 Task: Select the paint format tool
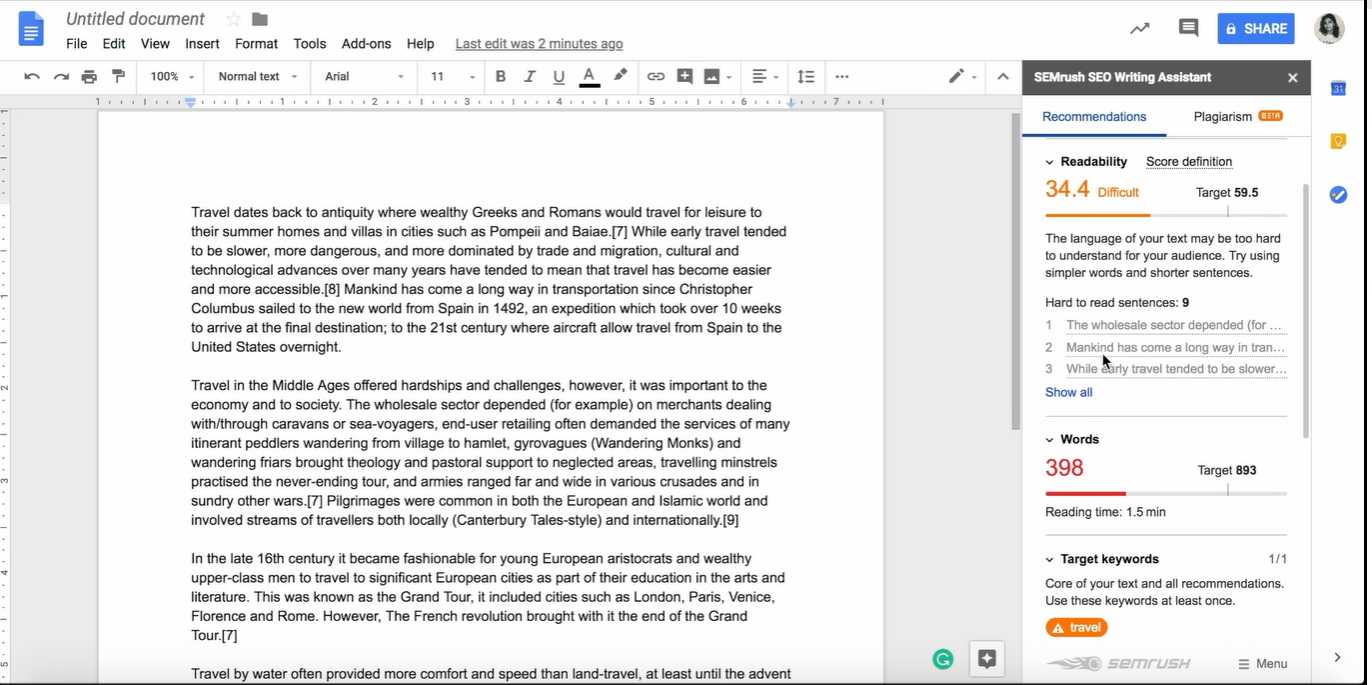[x=118, y=77]
